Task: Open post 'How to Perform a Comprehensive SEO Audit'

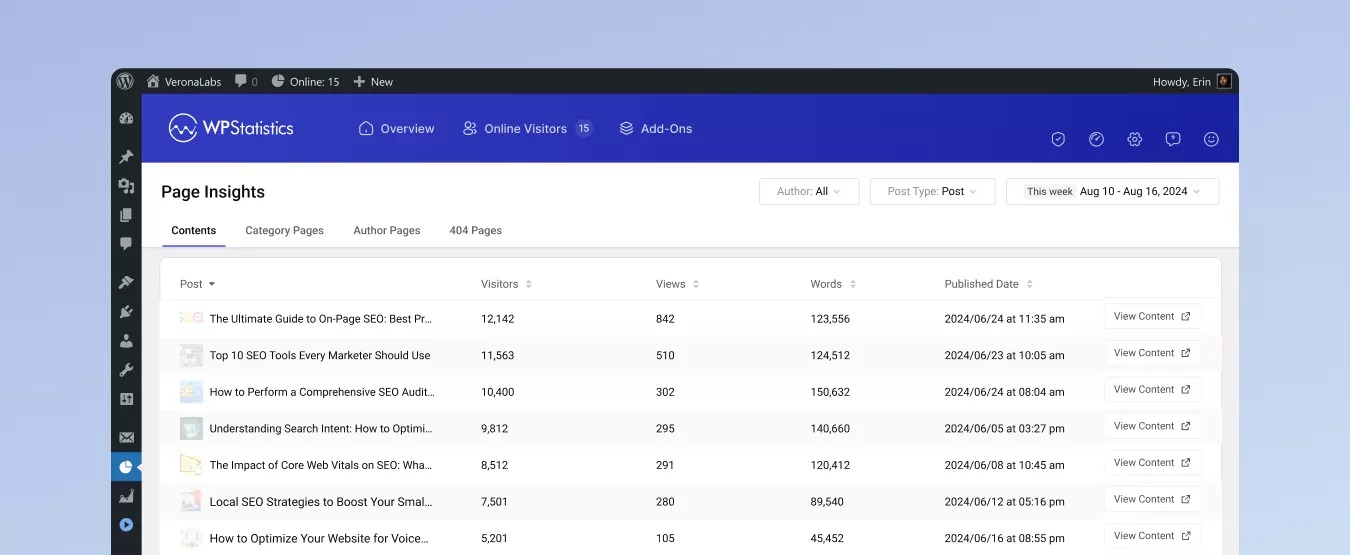Action: (322, 392)
